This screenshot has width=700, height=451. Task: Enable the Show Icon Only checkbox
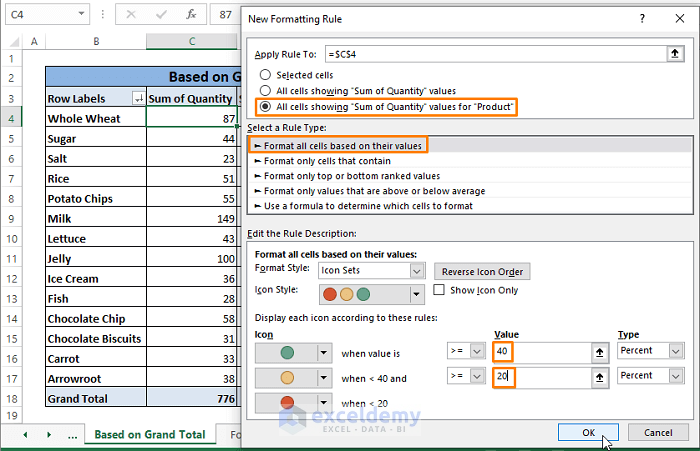click(x=439, y=290)
